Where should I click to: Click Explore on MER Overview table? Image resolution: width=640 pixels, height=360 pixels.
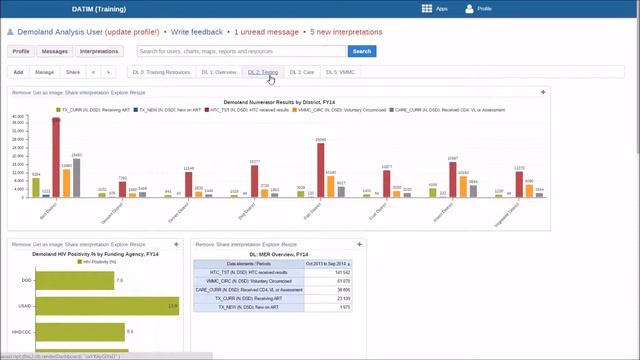pyautogui.click(x=271, y=244)
